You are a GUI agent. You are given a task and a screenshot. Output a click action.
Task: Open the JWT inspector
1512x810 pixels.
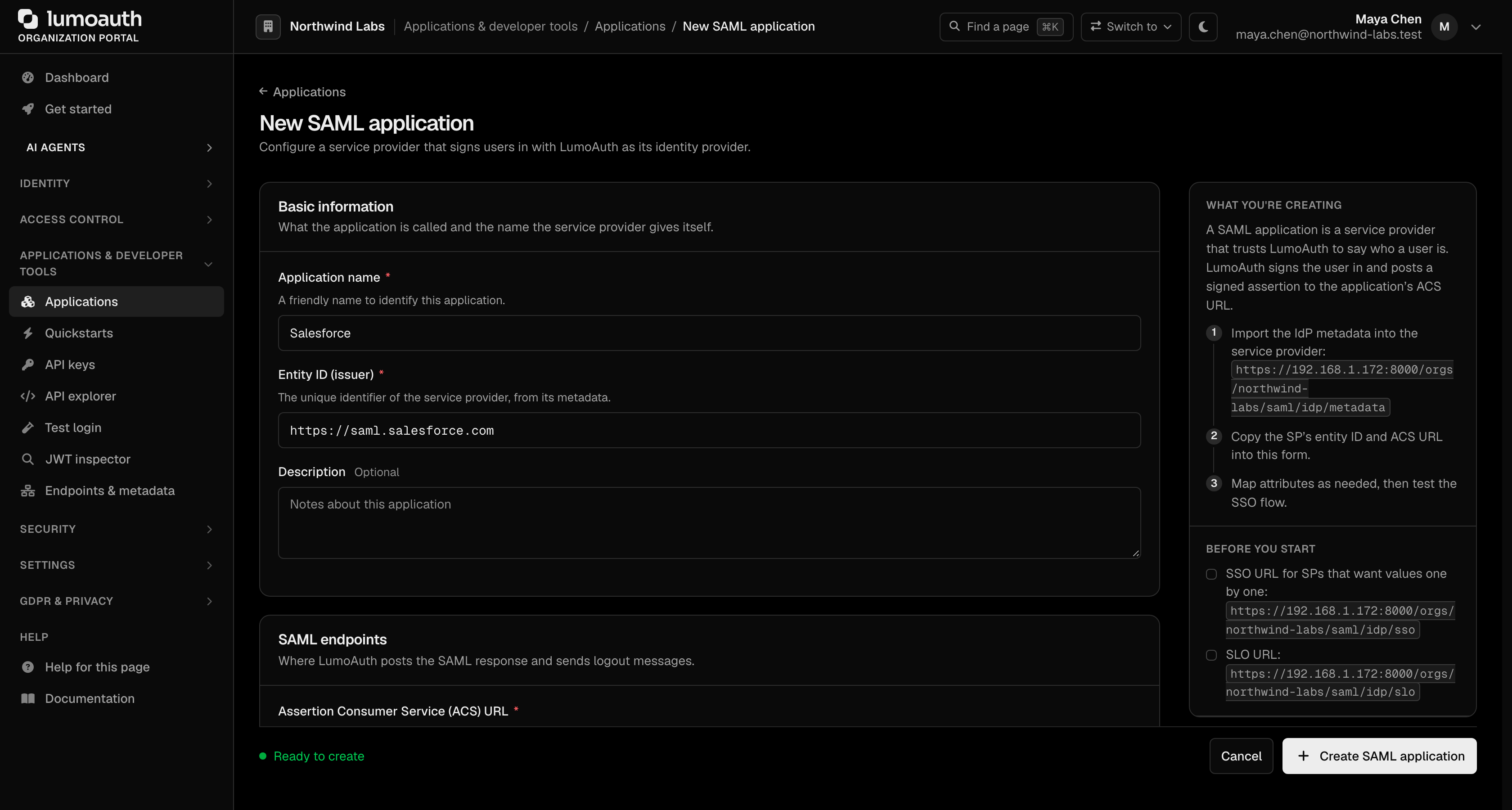(116, 459)
